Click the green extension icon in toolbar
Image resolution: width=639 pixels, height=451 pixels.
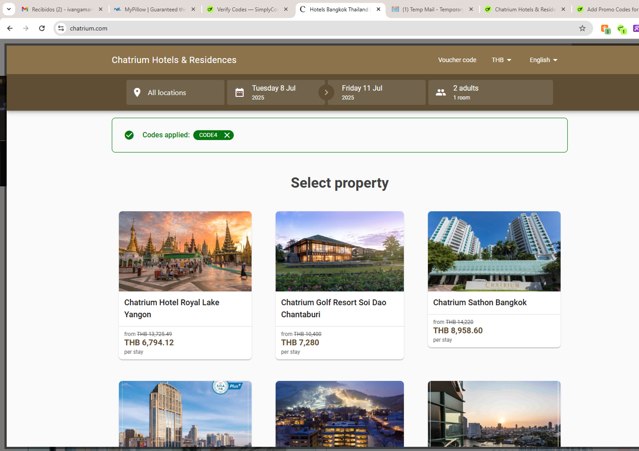pyautogui.click(x=621, y=29)
